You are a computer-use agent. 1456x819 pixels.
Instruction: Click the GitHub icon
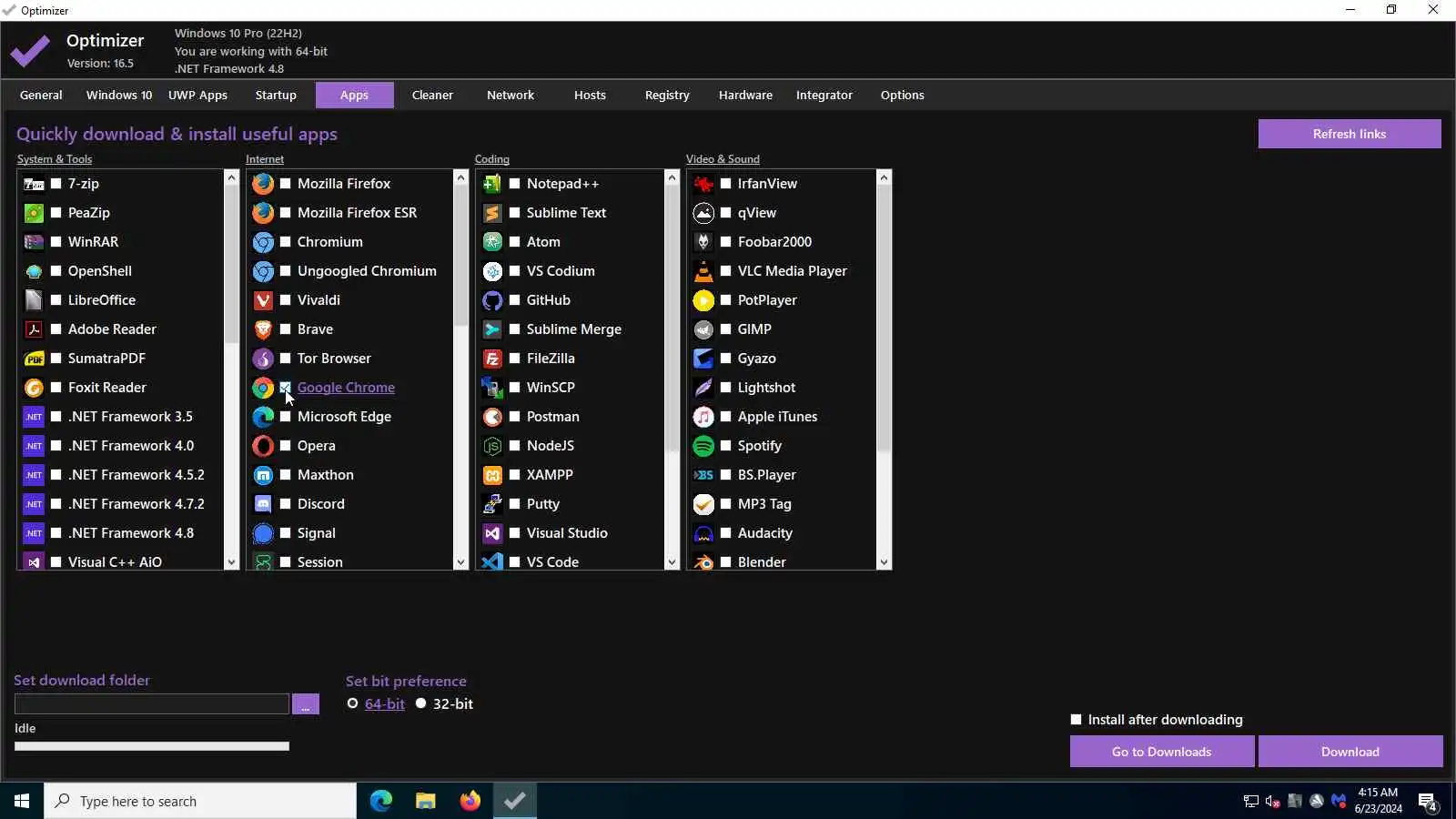click(492, 300)
